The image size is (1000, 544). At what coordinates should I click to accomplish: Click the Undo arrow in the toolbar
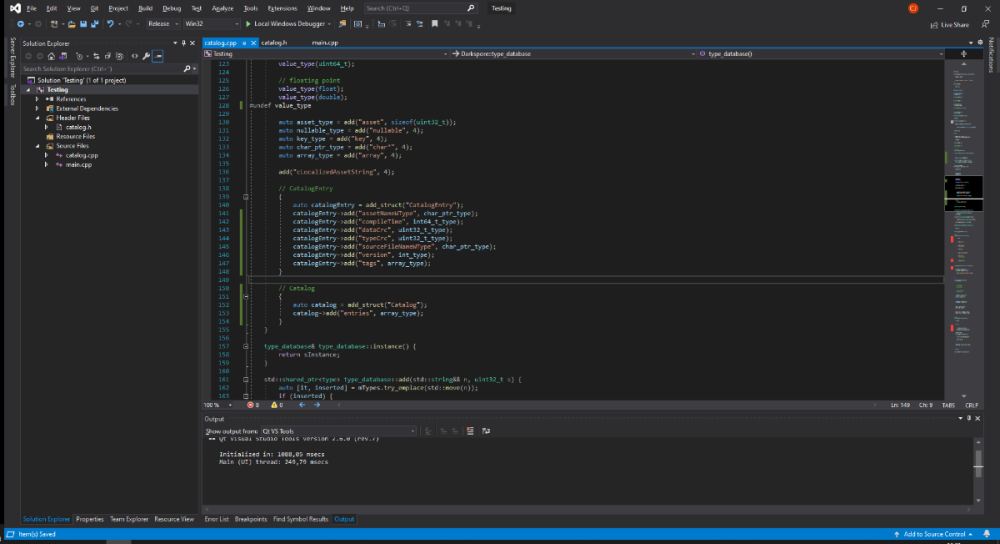[x=110, y=23]
